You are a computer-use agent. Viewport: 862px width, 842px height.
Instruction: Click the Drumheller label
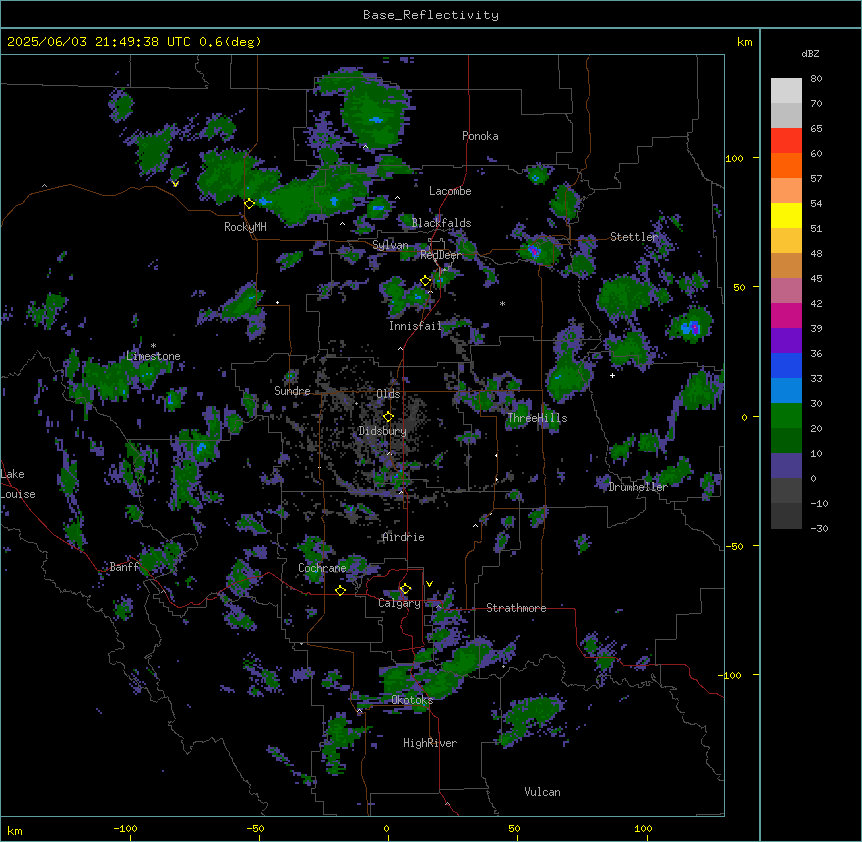638,487
